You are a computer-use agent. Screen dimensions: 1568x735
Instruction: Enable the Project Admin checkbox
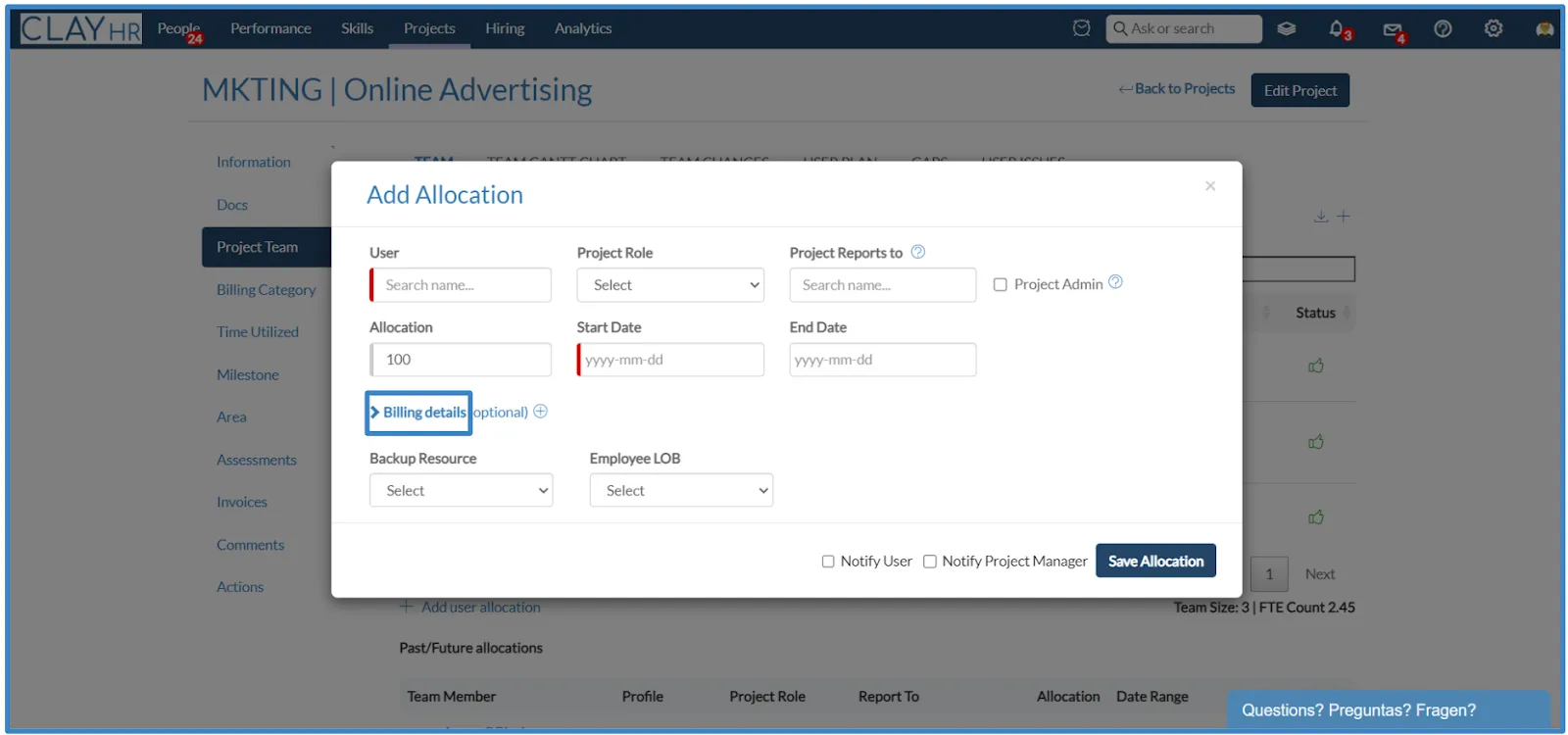(x=1001, y=284)
